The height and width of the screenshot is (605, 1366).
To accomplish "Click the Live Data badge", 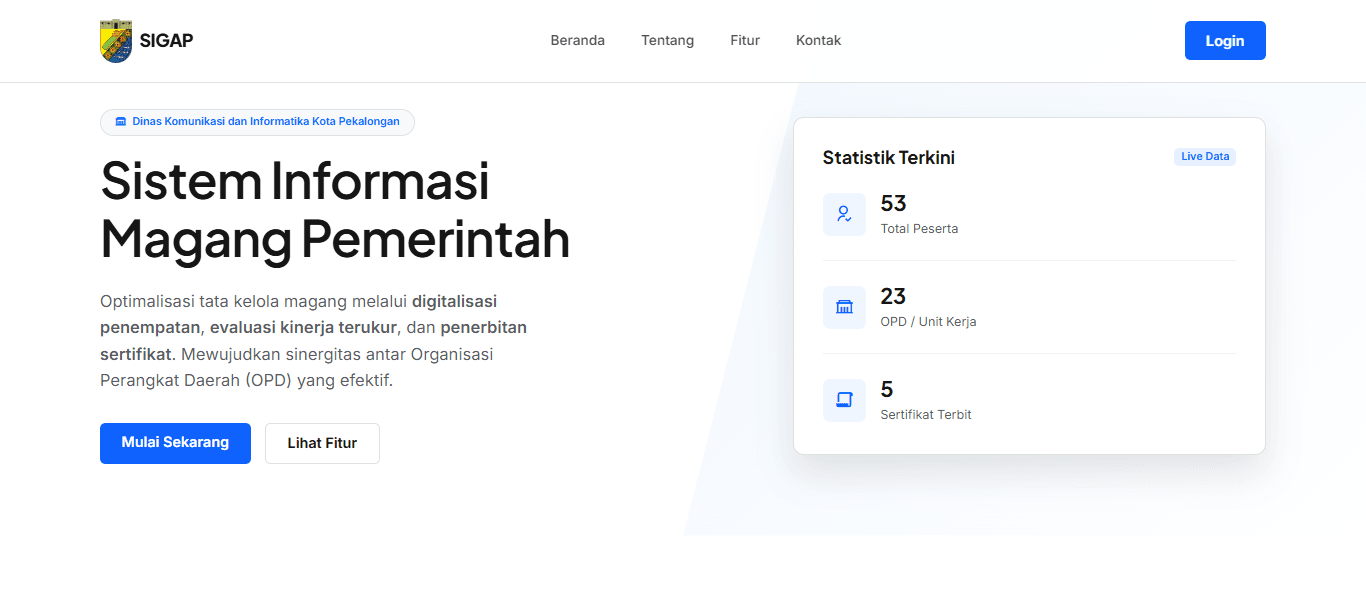I will pos(1204,156).
